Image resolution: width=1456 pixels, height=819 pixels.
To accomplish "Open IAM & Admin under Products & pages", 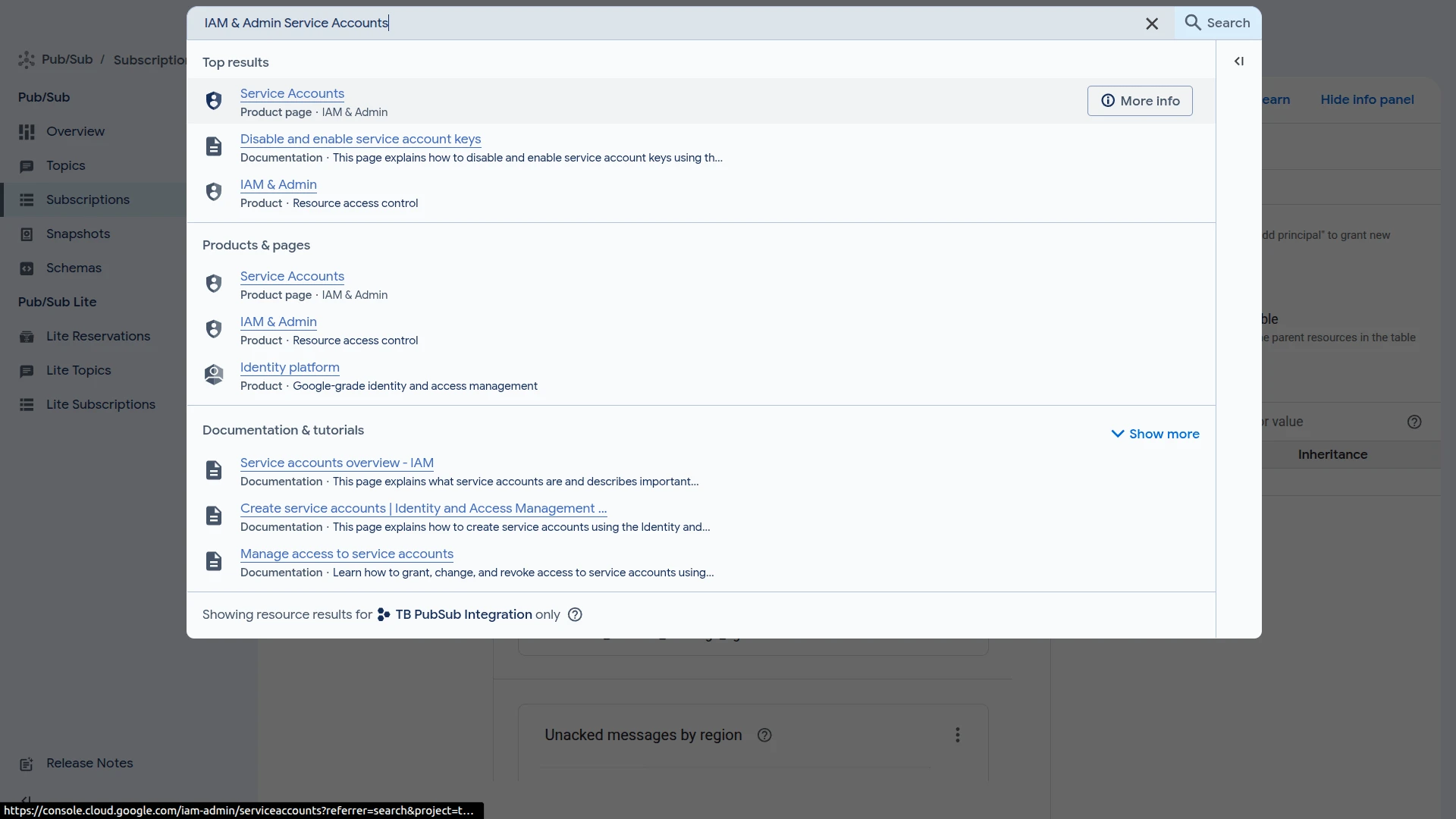I will pos(278,322).
